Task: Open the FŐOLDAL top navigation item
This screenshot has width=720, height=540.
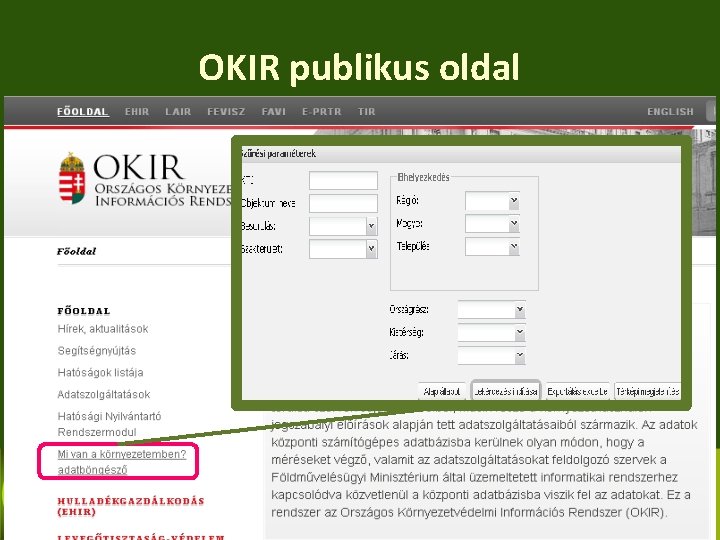Action: coord(83,112)
